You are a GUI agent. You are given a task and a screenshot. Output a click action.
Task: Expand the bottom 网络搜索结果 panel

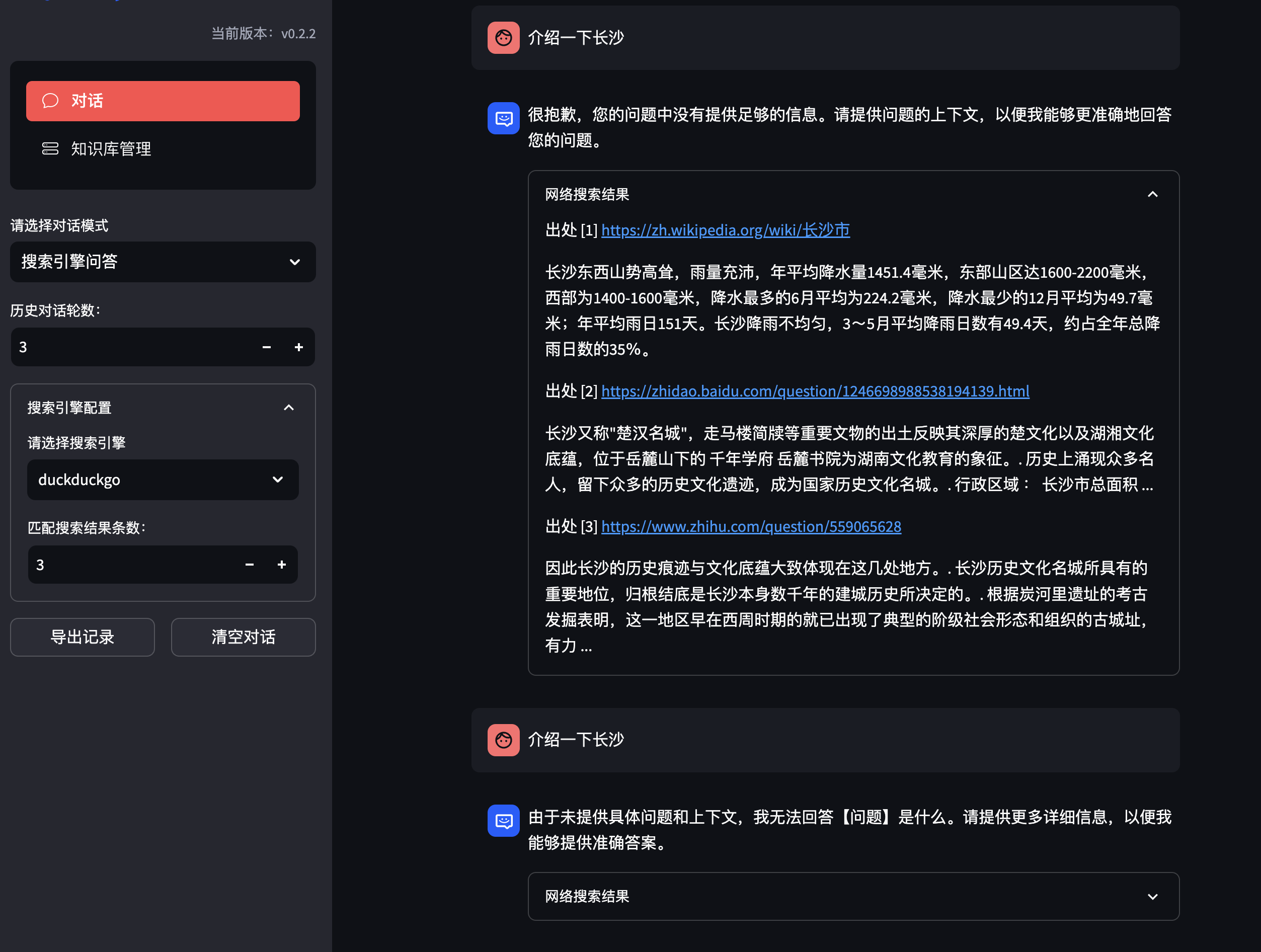coord(1153,896)
